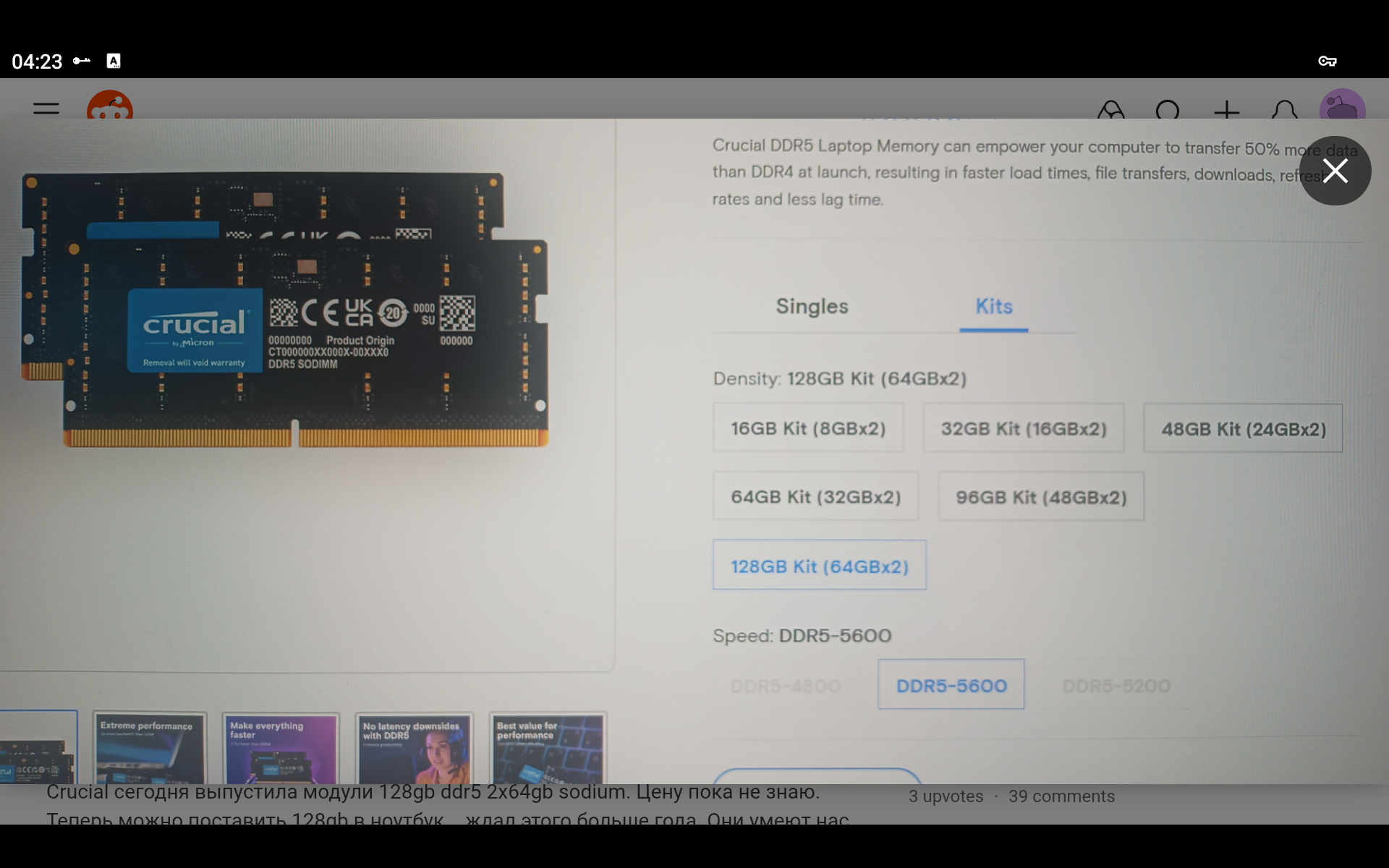Open Extreme performance thumbnail
Screen dimensions: 1389x868
(150, 749)
